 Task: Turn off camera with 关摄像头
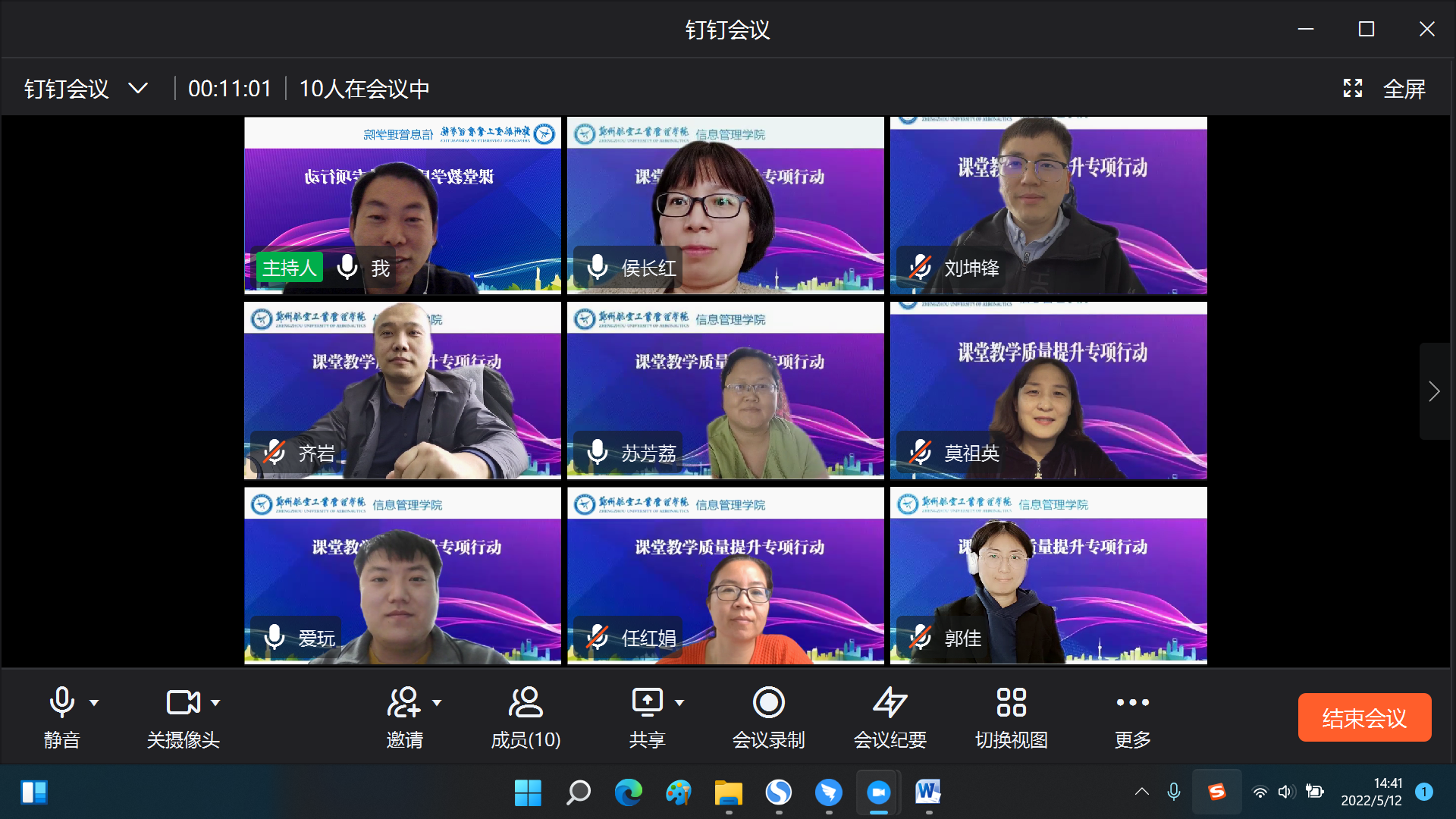click(x=183, y=702)
